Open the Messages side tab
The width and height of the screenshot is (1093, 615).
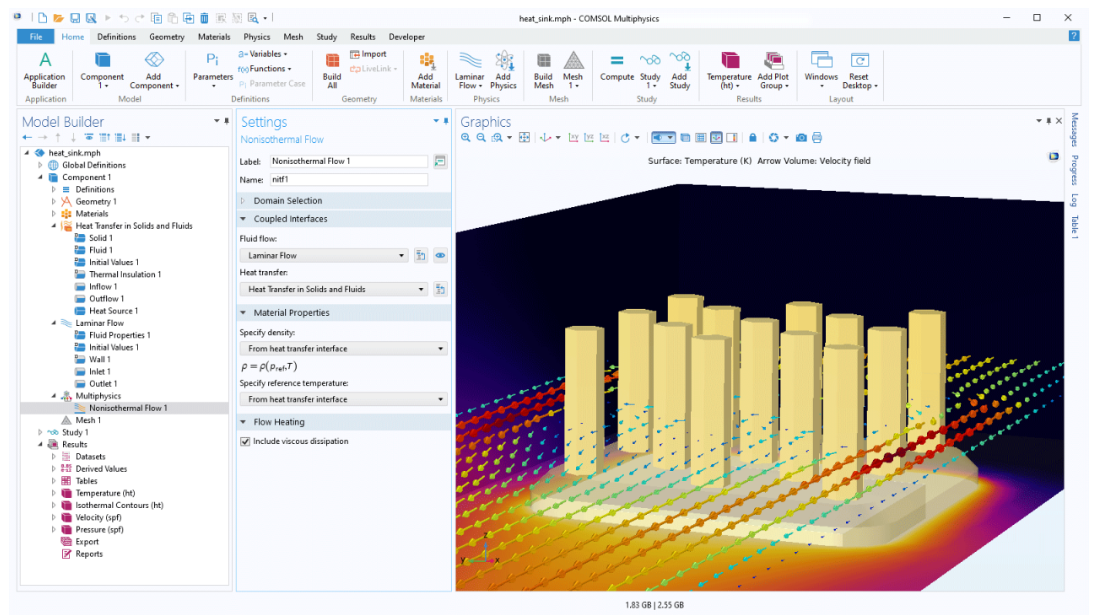pos(1074,130)
